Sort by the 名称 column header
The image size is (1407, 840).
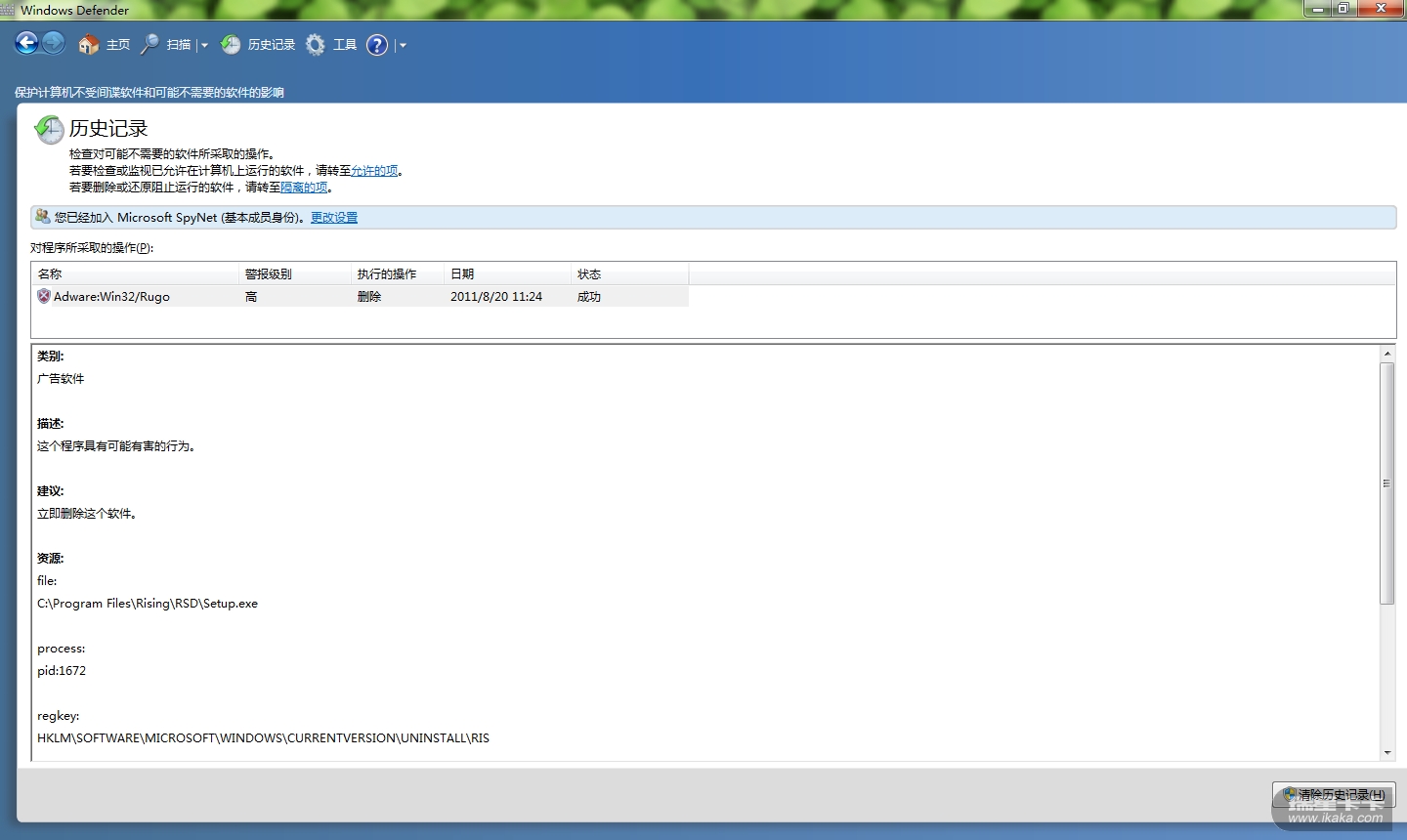point(135,274)
